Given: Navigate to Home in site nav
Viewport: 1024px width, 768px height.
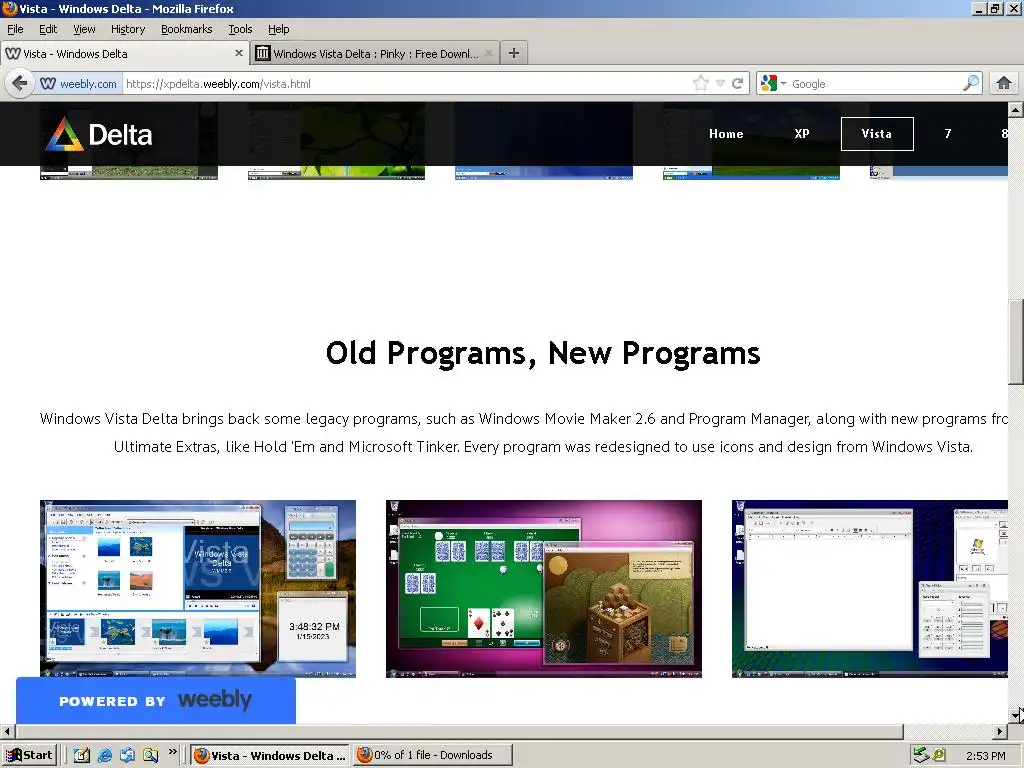Looking at the screenshot, I should [726, 134].
